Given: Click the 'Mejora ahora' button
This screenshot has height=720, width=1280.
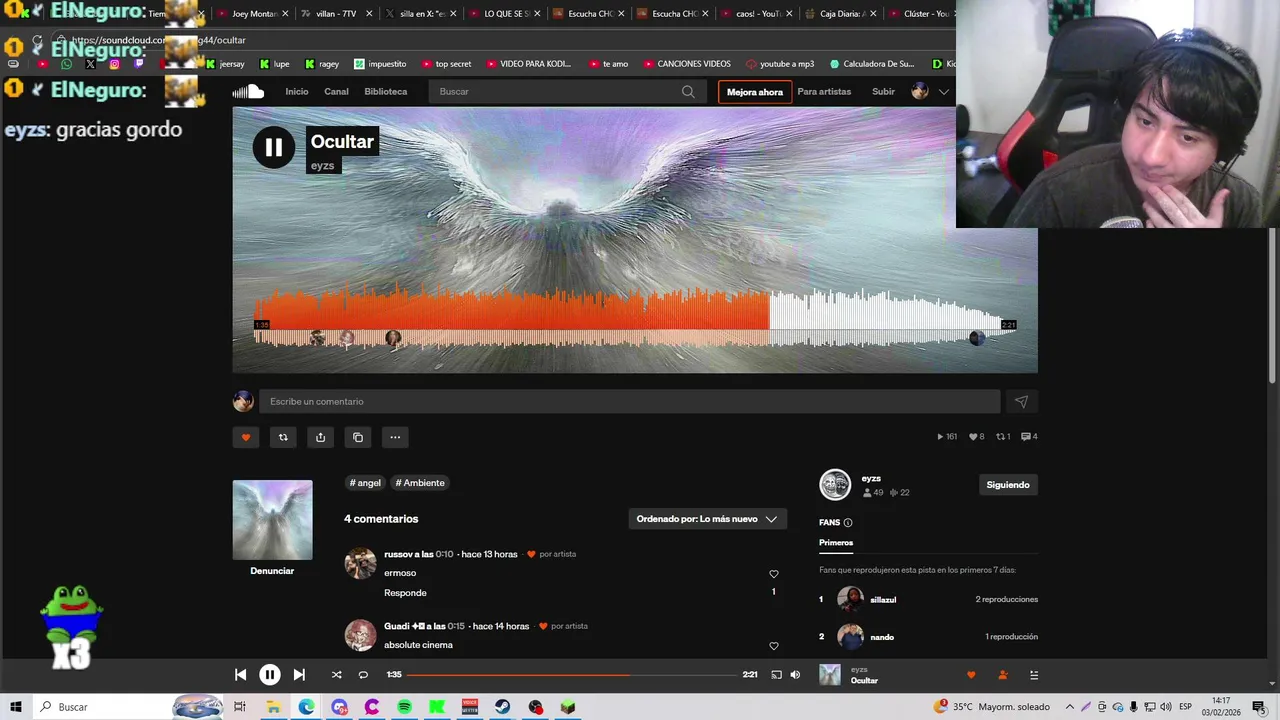Looking at the screenshot, I should click(x=755, y=92).
